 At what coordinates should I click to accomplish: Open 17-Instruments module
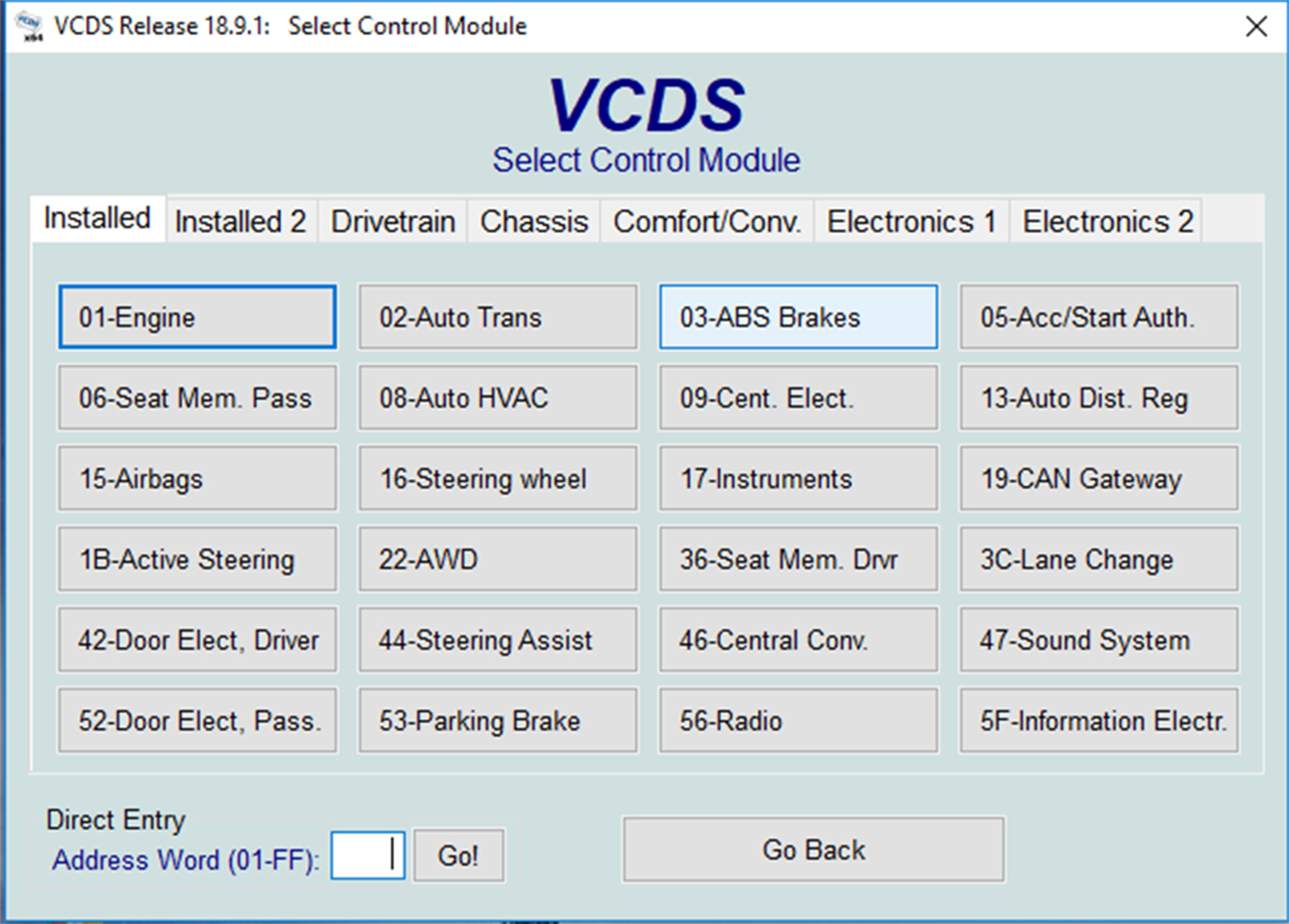(x=799, y=478)
